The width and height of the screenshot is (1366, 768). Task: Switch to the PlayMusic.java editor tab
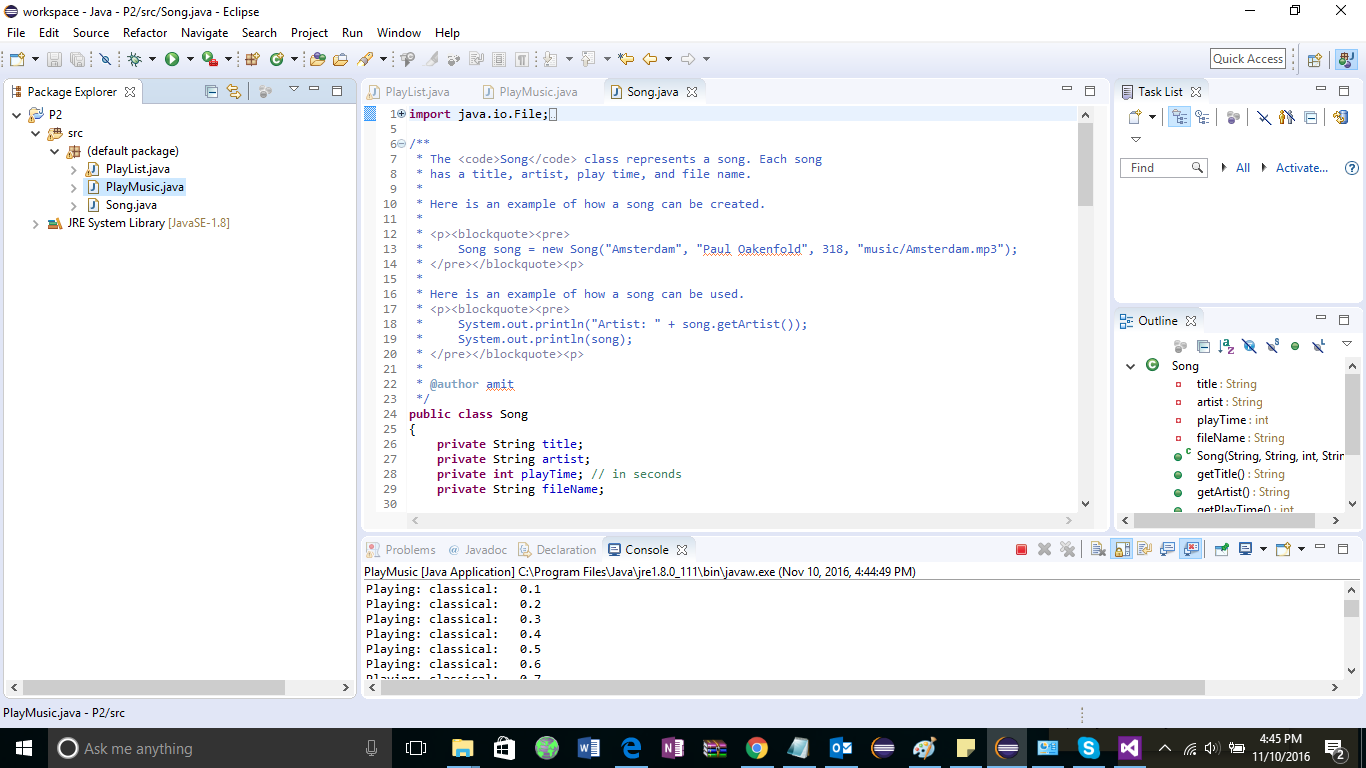538,92
